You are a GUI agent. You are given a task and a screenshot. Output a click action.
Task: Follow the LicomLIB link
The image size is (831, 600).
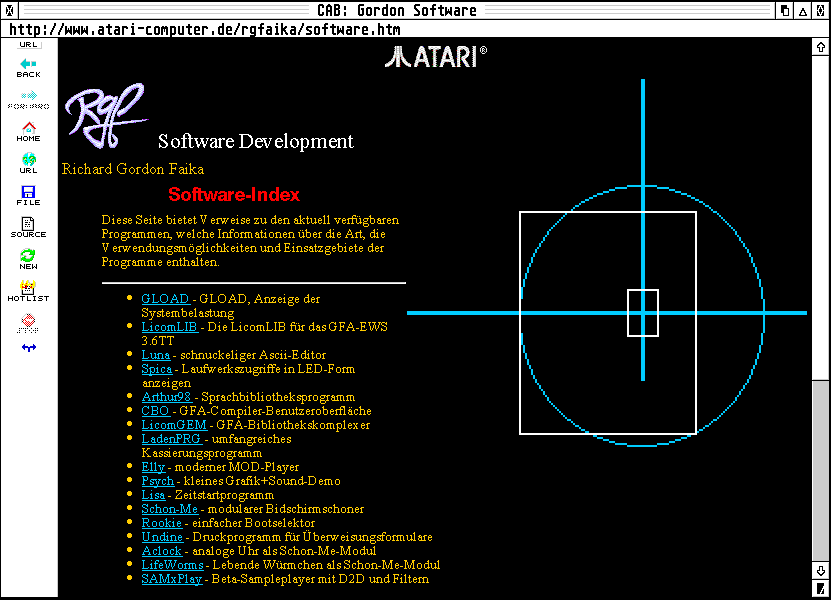pos(170,327)
